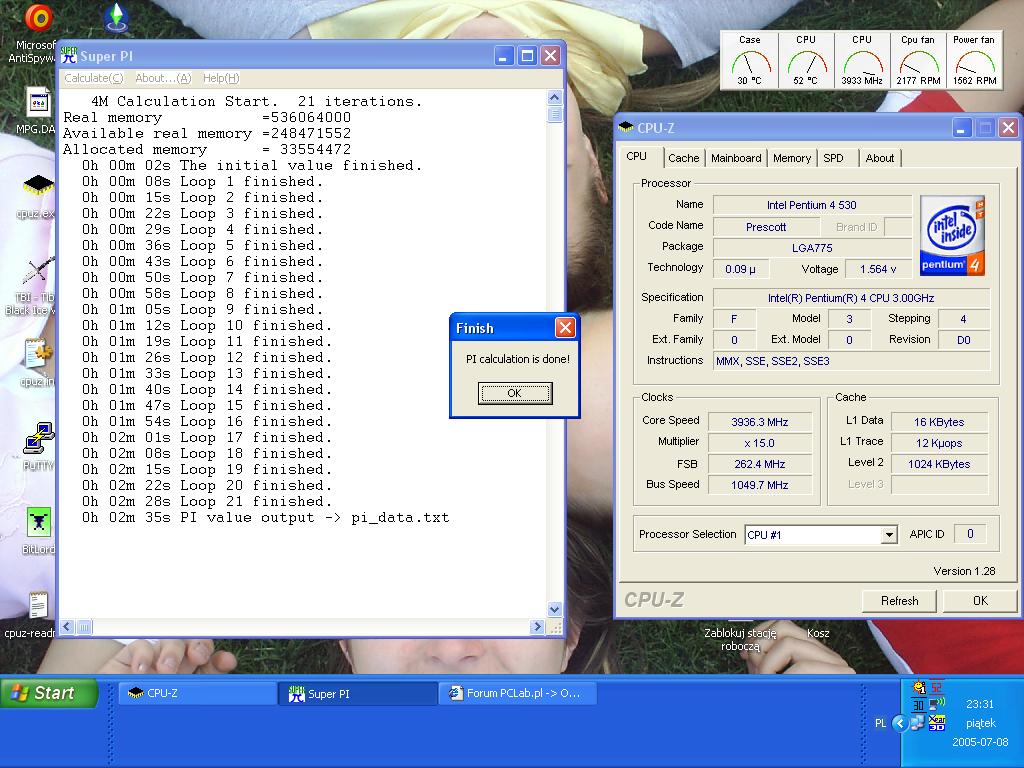
Task: Click the Super PI title bar icon
Action: [x=69, y=56]
